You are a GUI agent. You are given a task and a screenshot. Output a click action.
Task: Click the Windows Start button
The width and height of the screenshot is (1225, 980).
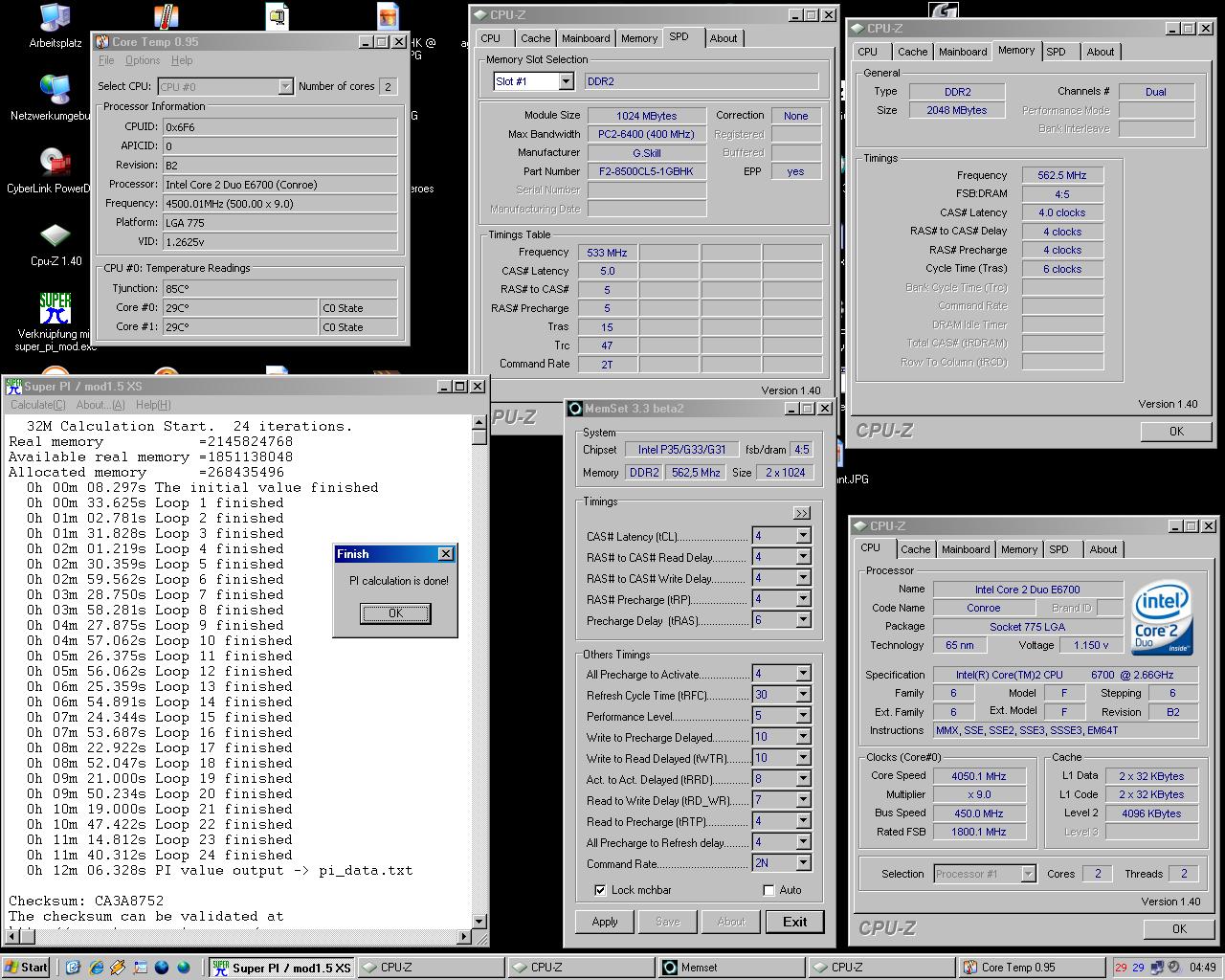pyautogui.click(x=26, y=967)
